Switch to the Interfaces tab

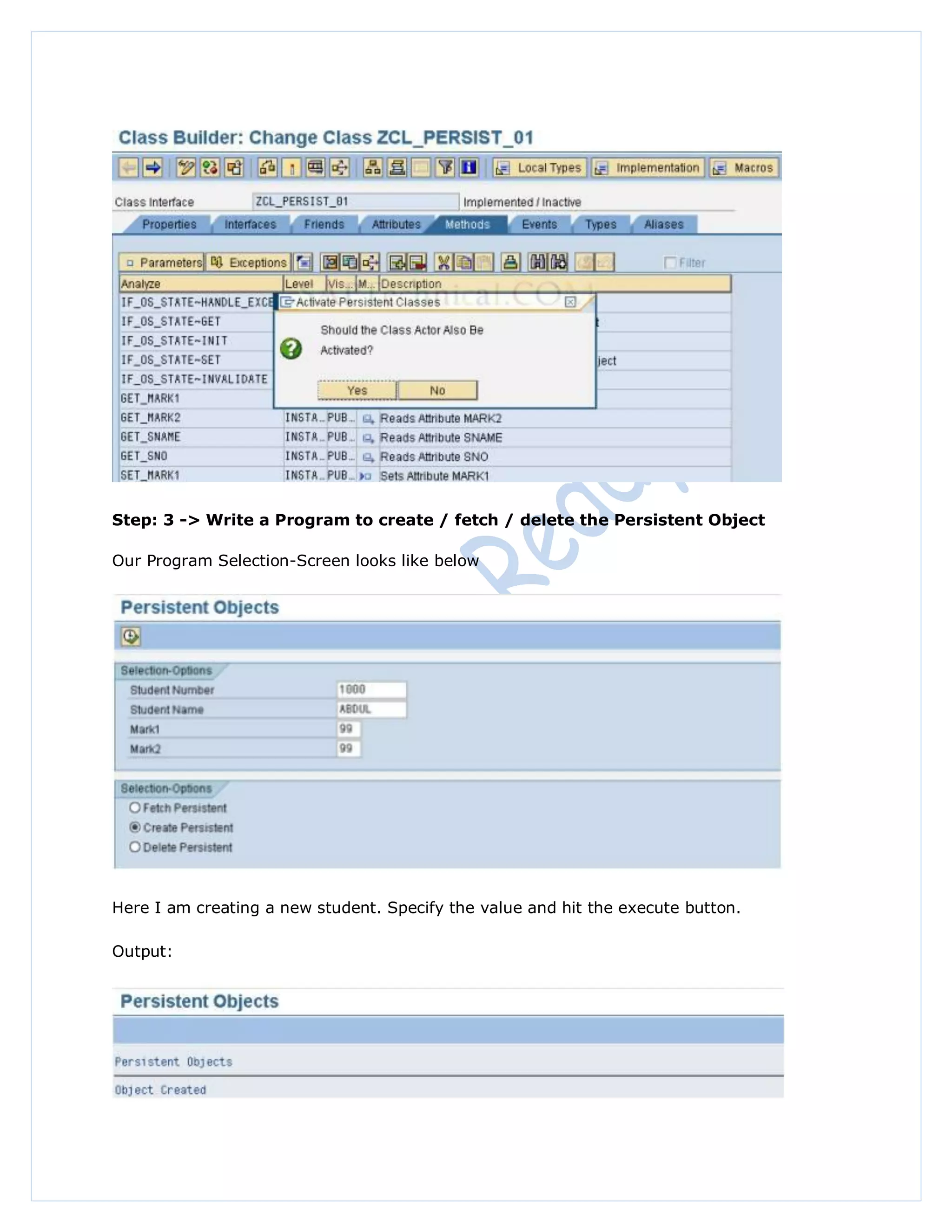pos(251,225)
